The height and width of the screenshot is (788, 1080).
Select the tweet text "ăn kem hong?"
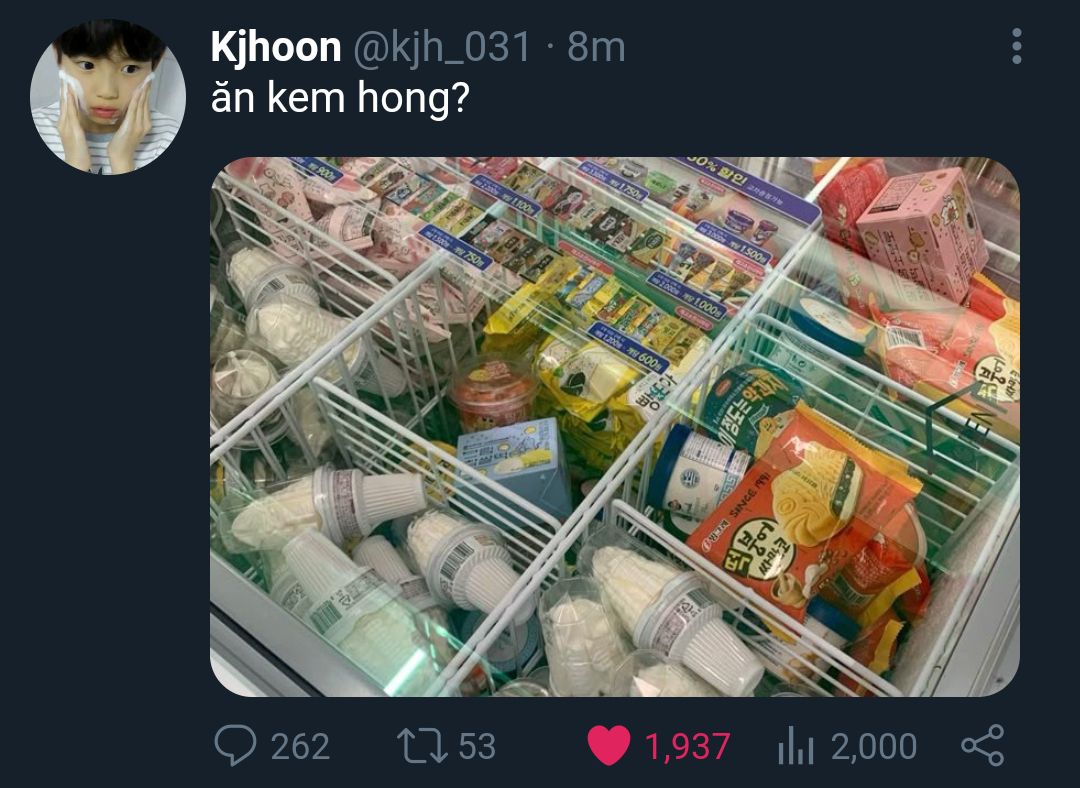(340, 98)
